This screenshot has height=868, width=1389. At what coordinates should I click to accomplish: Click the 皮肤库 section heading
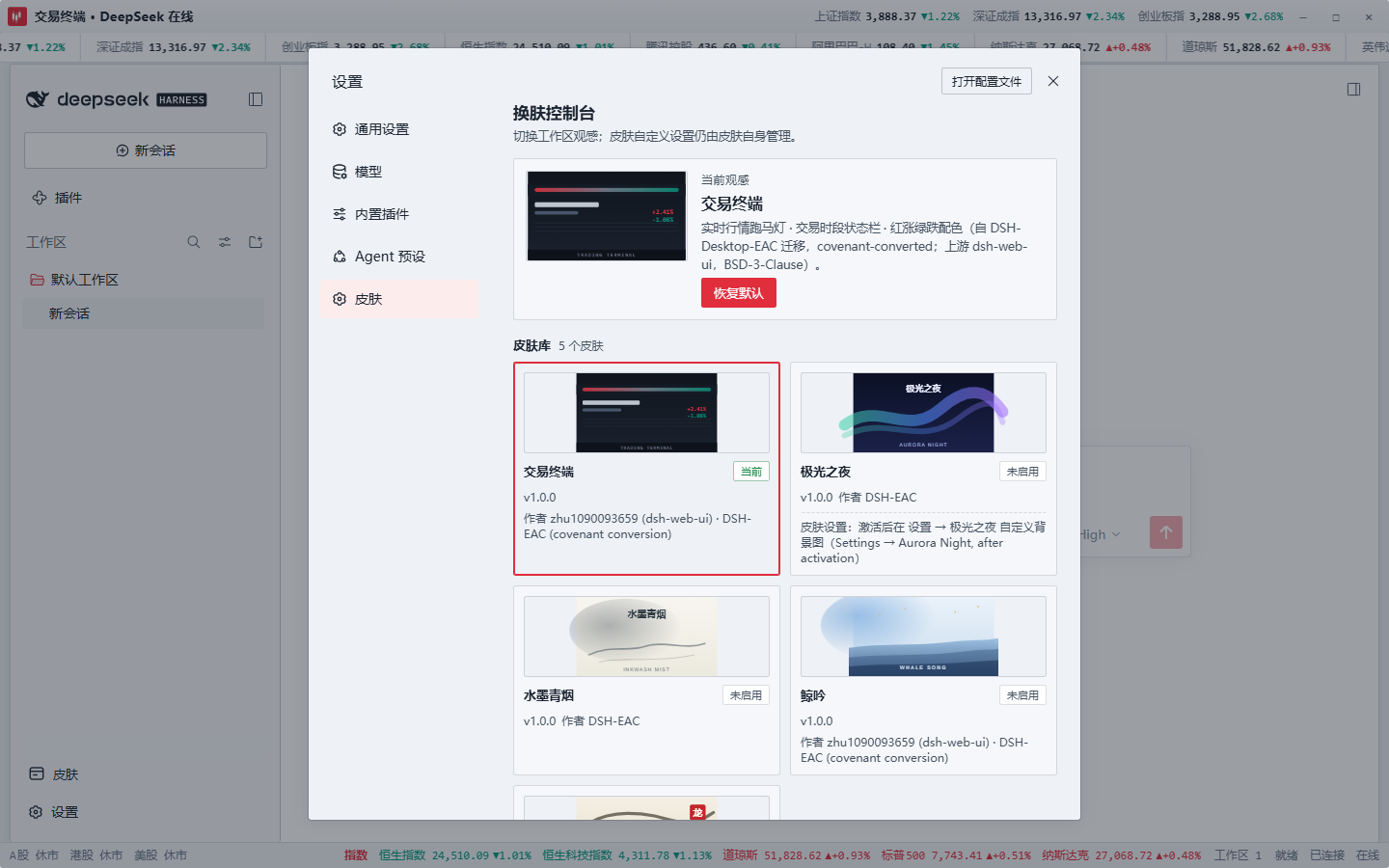coord(531,345)
